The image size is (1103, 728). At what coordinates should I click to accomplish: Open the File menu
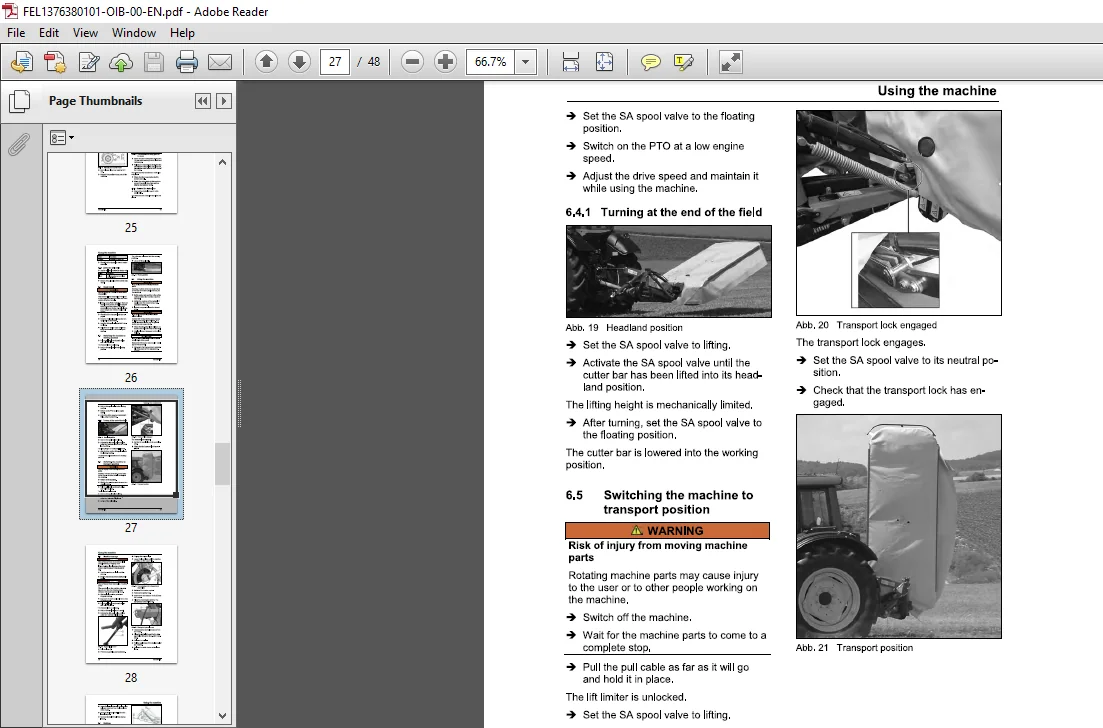(x=16, y=33)
